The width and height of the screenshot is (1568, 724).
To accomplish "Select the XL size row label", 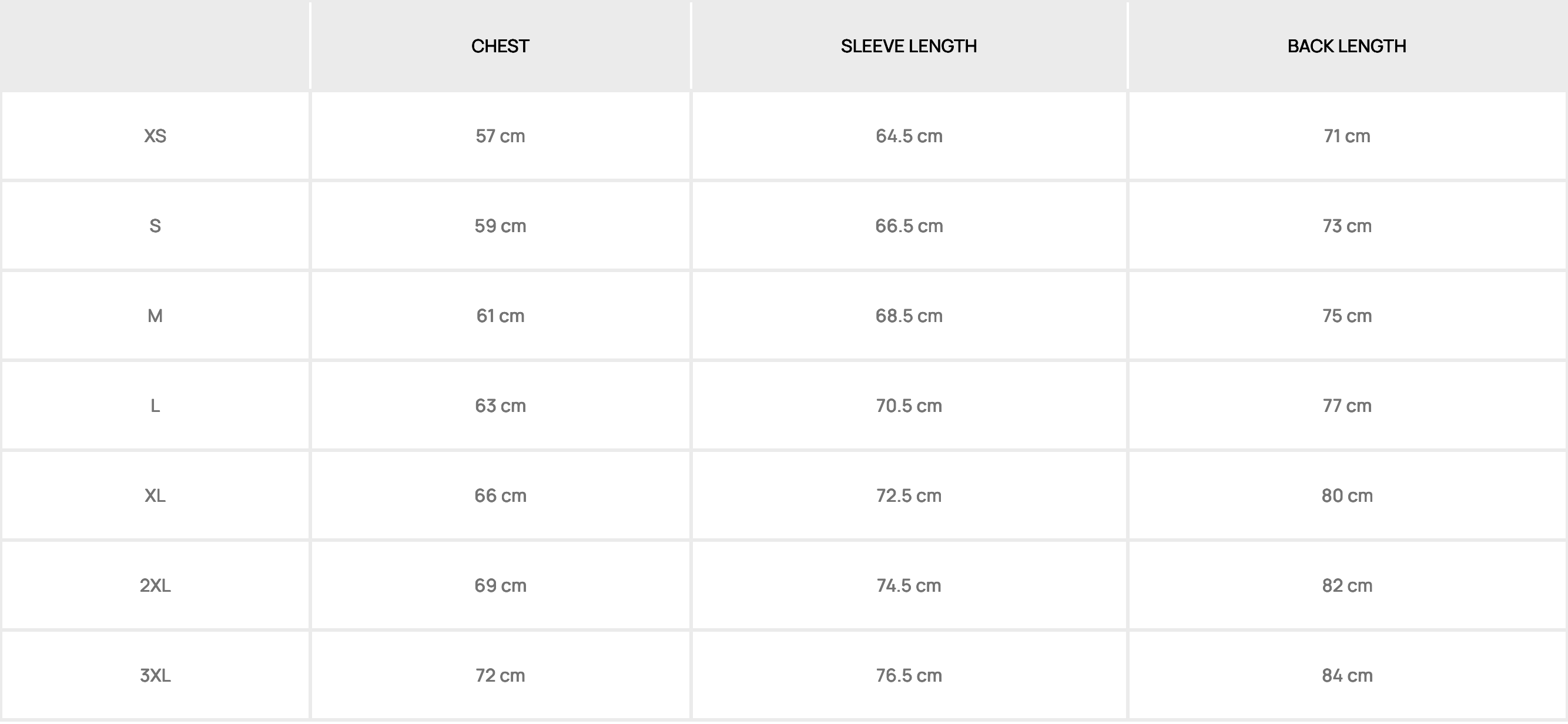I will [155, 496].
